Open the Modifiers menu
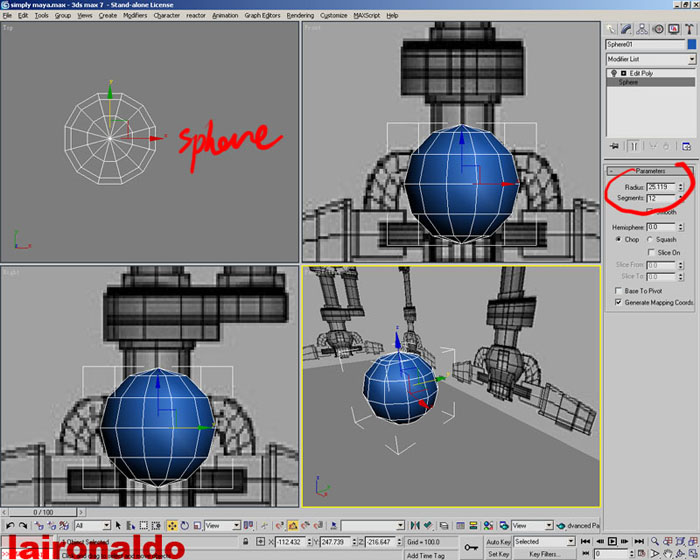 click(x=135, y=16)
